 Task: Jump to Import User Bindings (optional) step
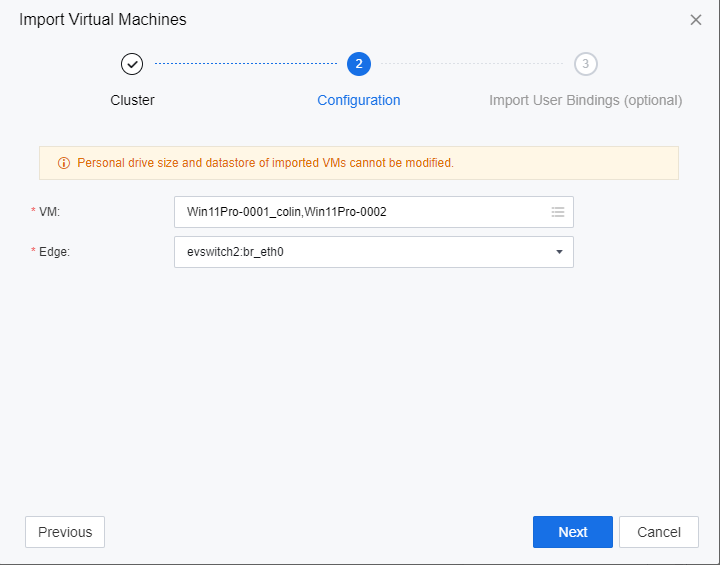585,100
